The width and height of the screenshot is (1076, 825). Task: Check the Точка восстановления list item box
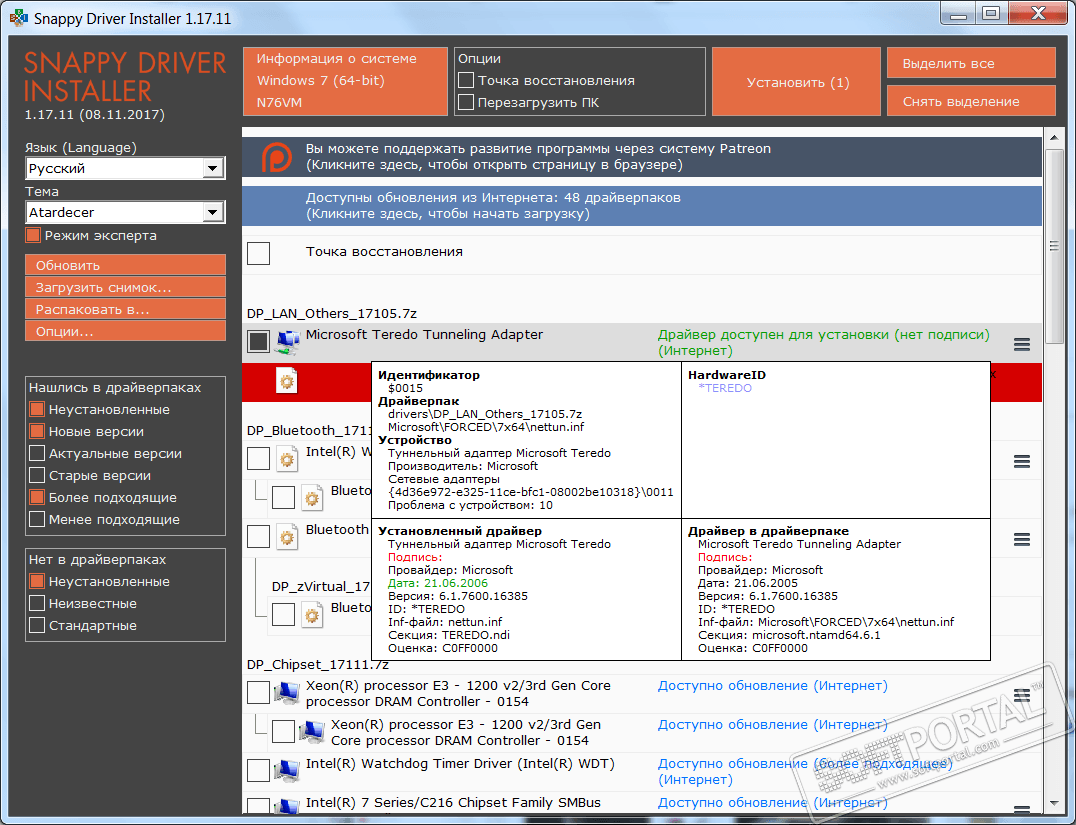pyautogui.click(x=259, y=253)
